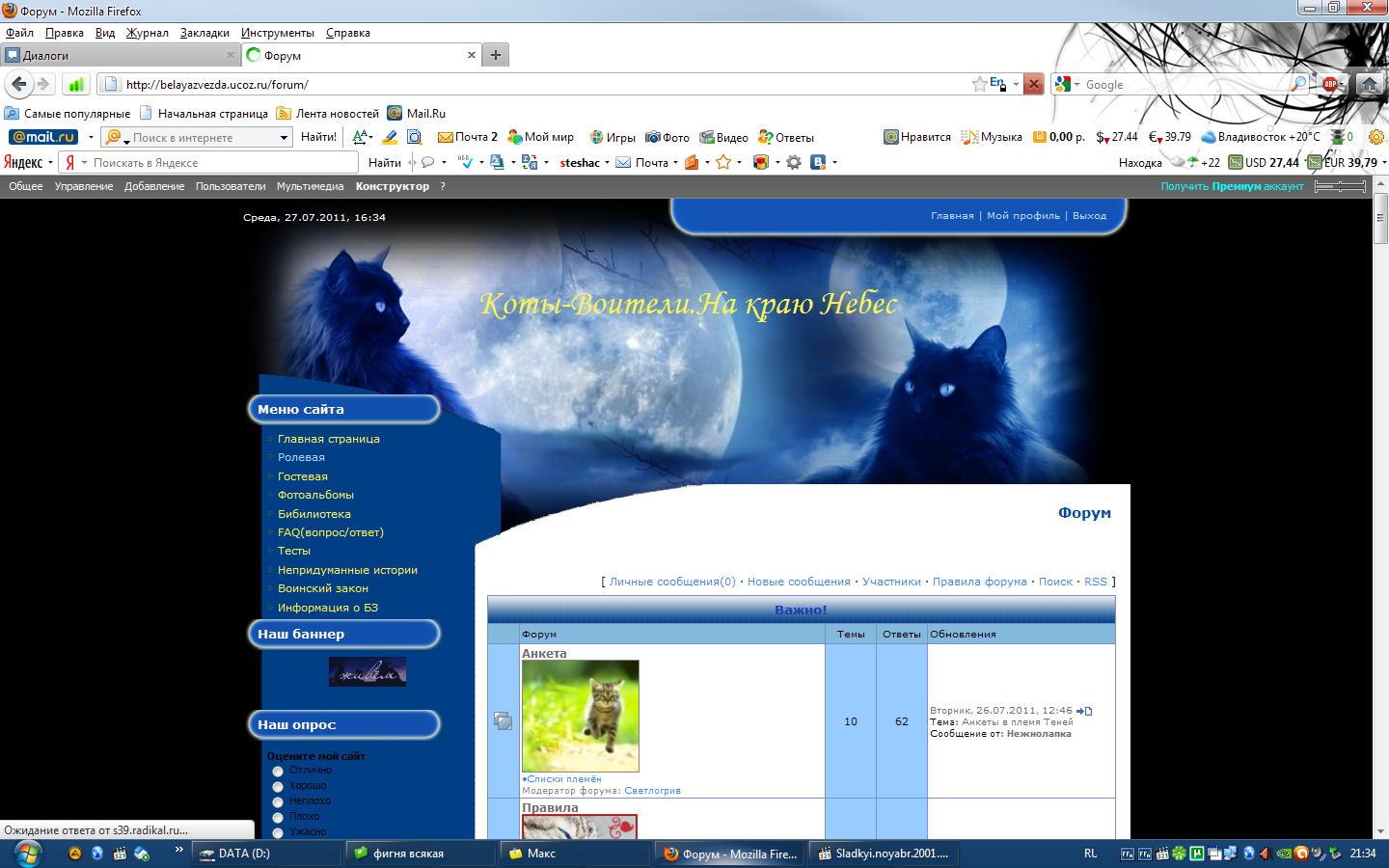This screenshot has height=868, width=1389.
Task: Click the uCoz admin bar slider
Action: click(x=1340, y=186)
